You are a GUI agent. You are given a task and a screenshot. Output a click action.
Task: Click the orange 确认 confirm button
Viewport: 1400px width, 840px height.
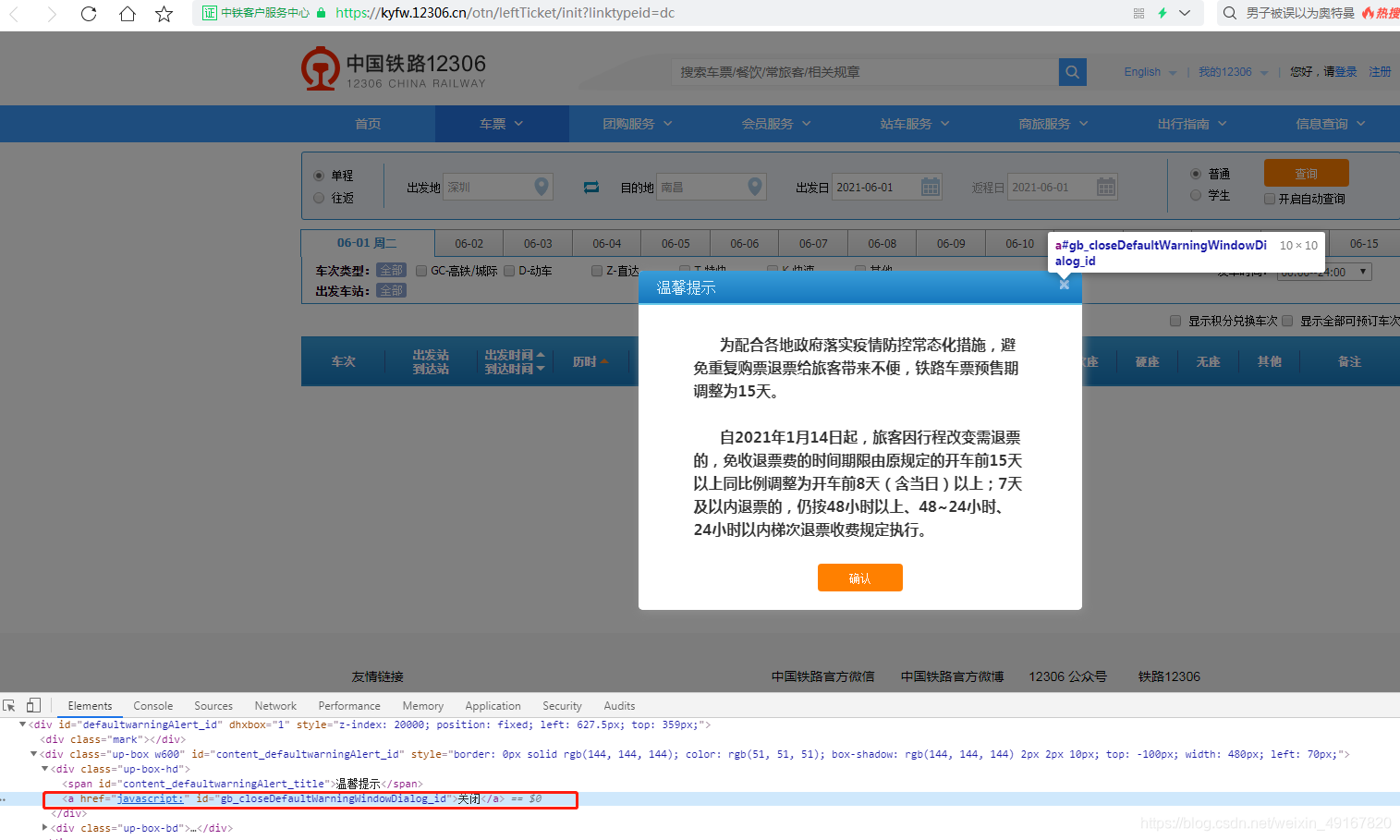coord(860,578)
